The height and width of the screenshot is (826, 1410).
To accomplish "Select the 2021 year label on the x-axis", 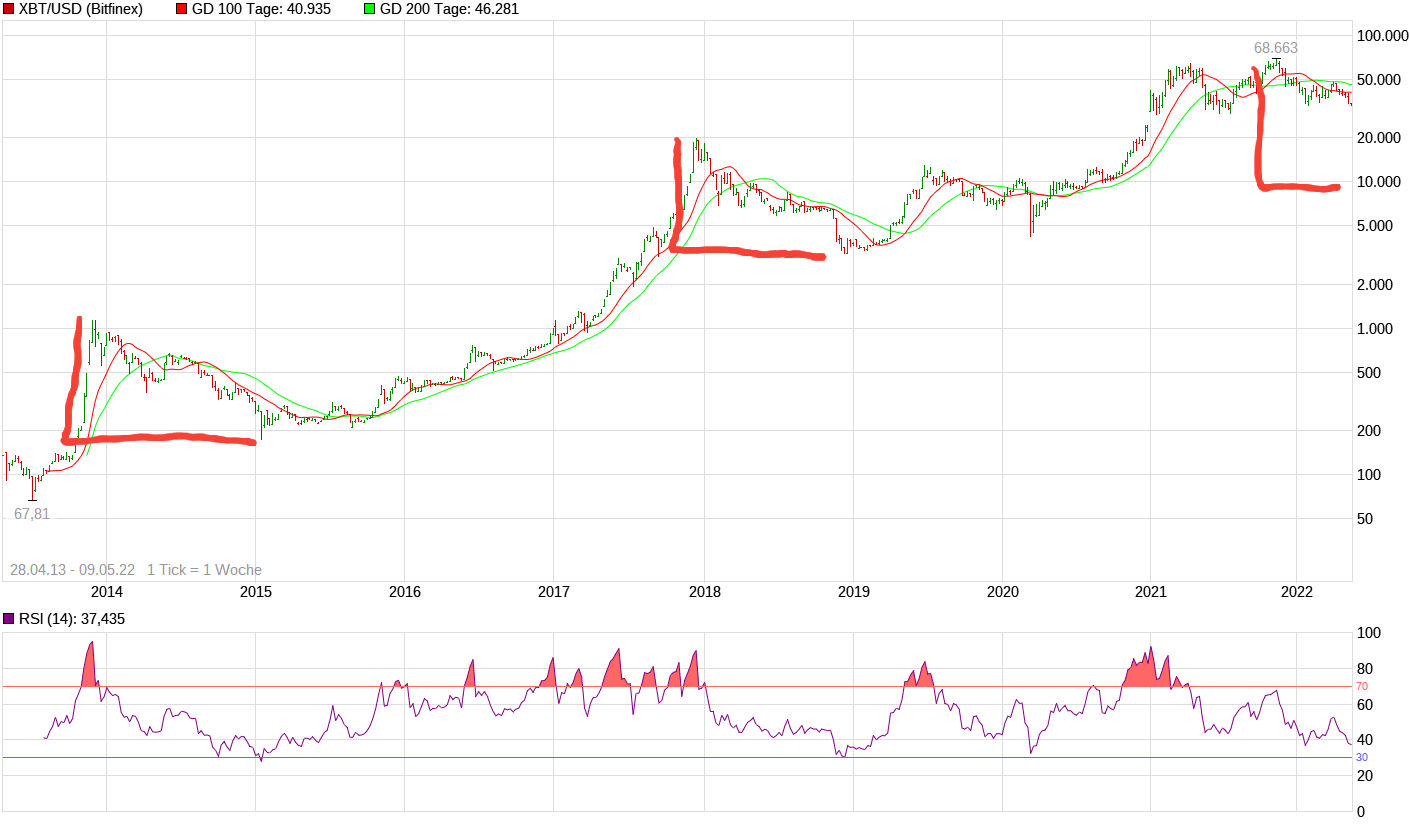I will click(1151, 592).
